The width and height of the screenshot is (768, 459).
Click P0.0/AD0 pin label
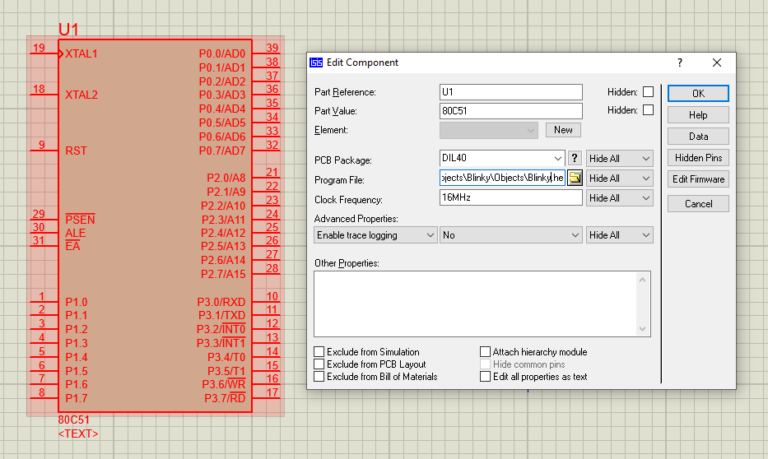point(222,53)
